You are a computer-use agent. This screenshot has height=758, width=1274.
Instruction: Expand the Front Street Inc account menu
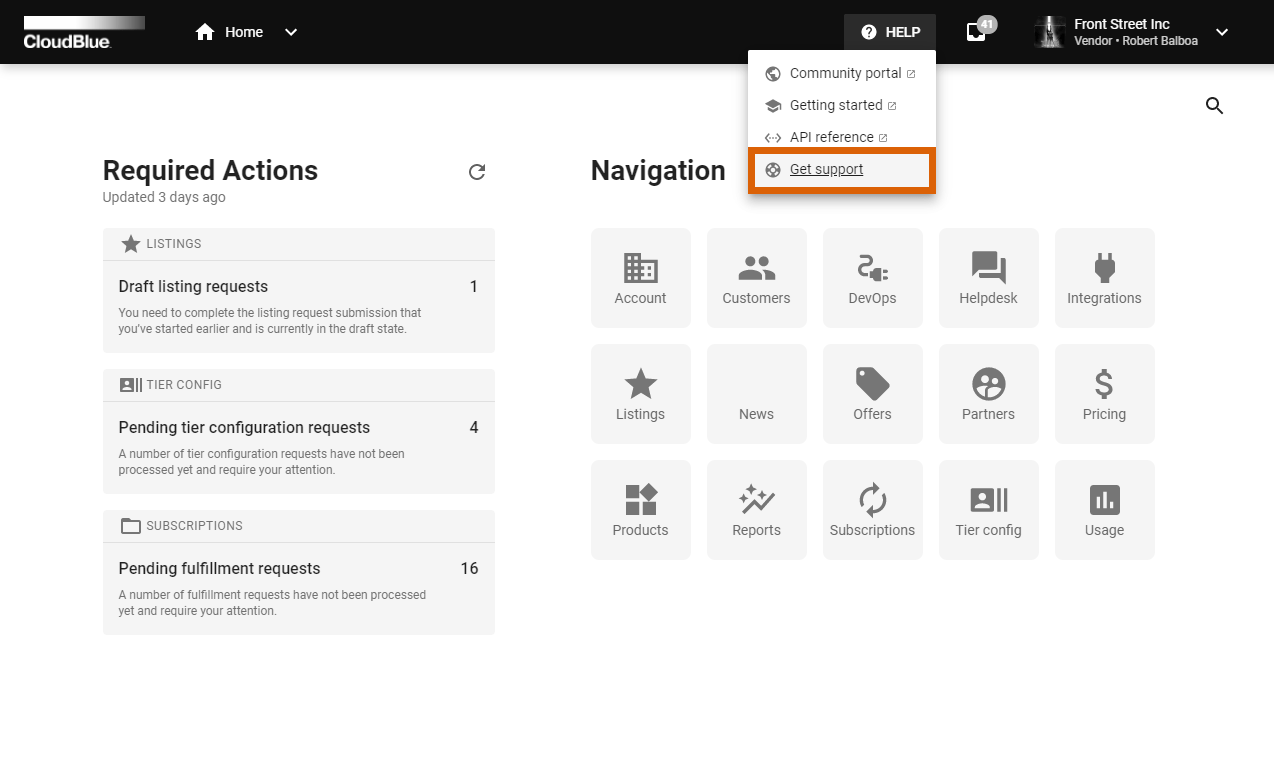tap(1221, 32)
